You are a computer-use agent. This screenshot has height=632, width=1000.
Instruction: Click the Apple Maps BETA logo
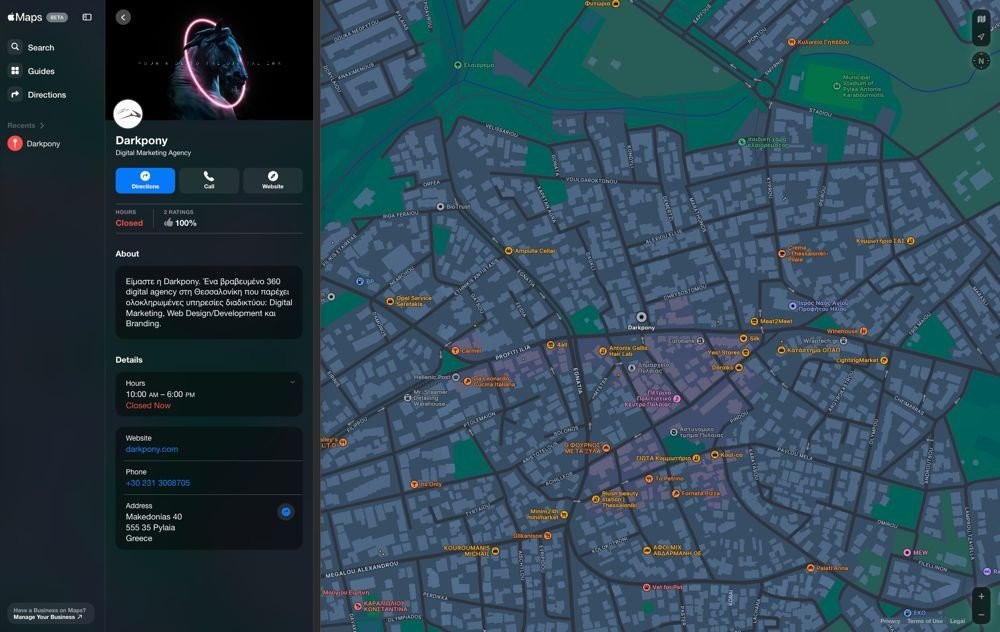pos(37,17)
